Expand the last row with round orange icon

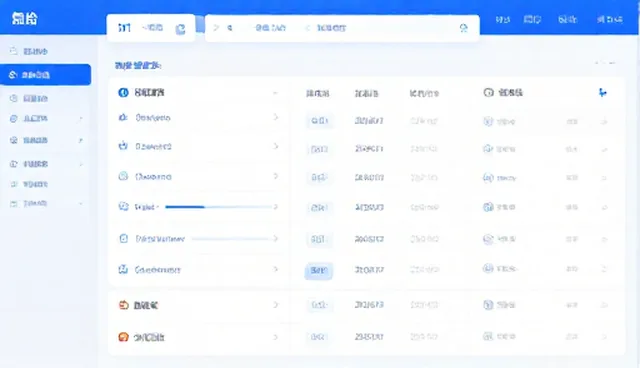(x=276, y=337)
